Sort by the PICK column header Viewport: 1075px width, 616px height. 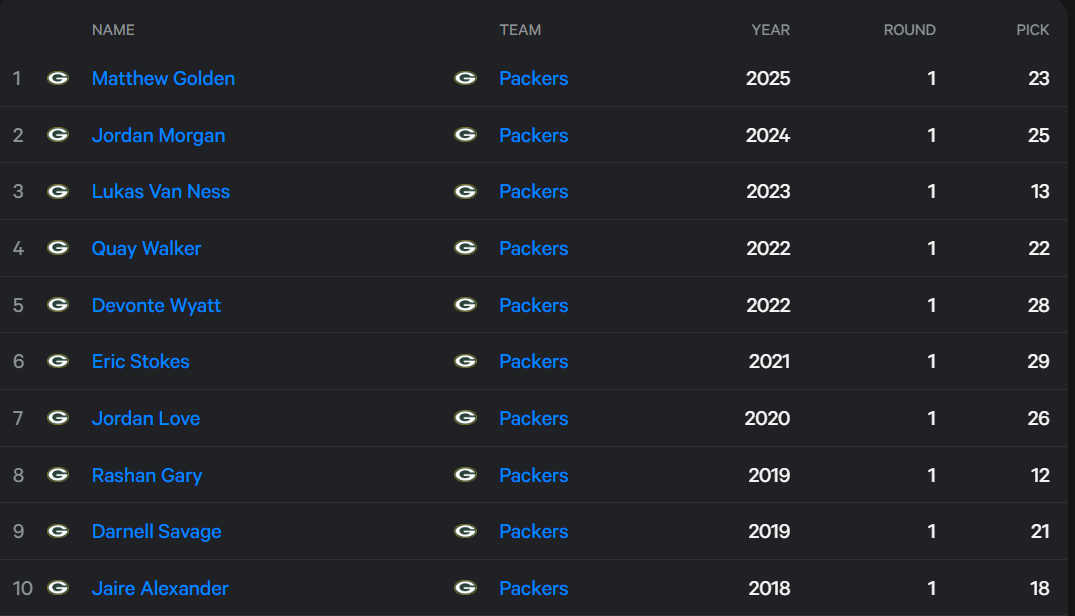(1032, 30)
